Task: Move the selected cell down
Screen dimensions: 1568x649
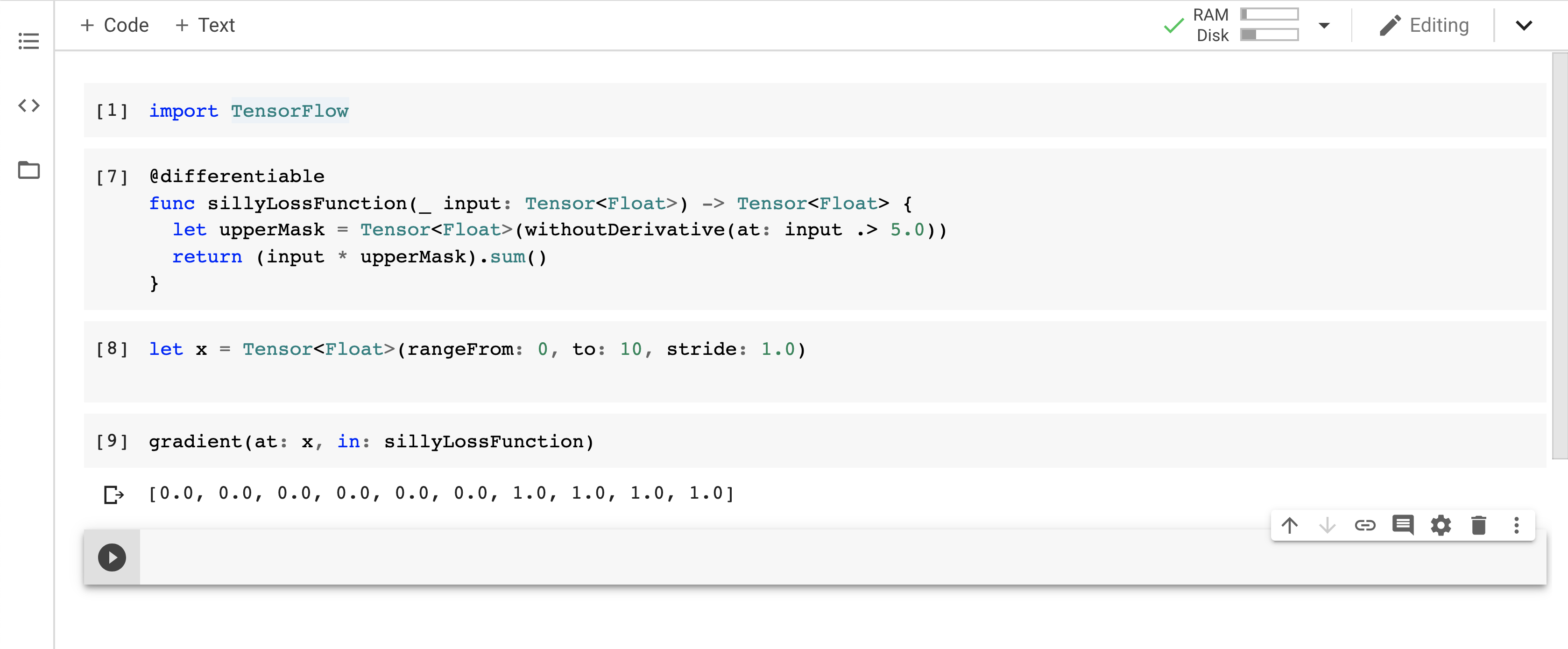Action: pos(1328,525)
